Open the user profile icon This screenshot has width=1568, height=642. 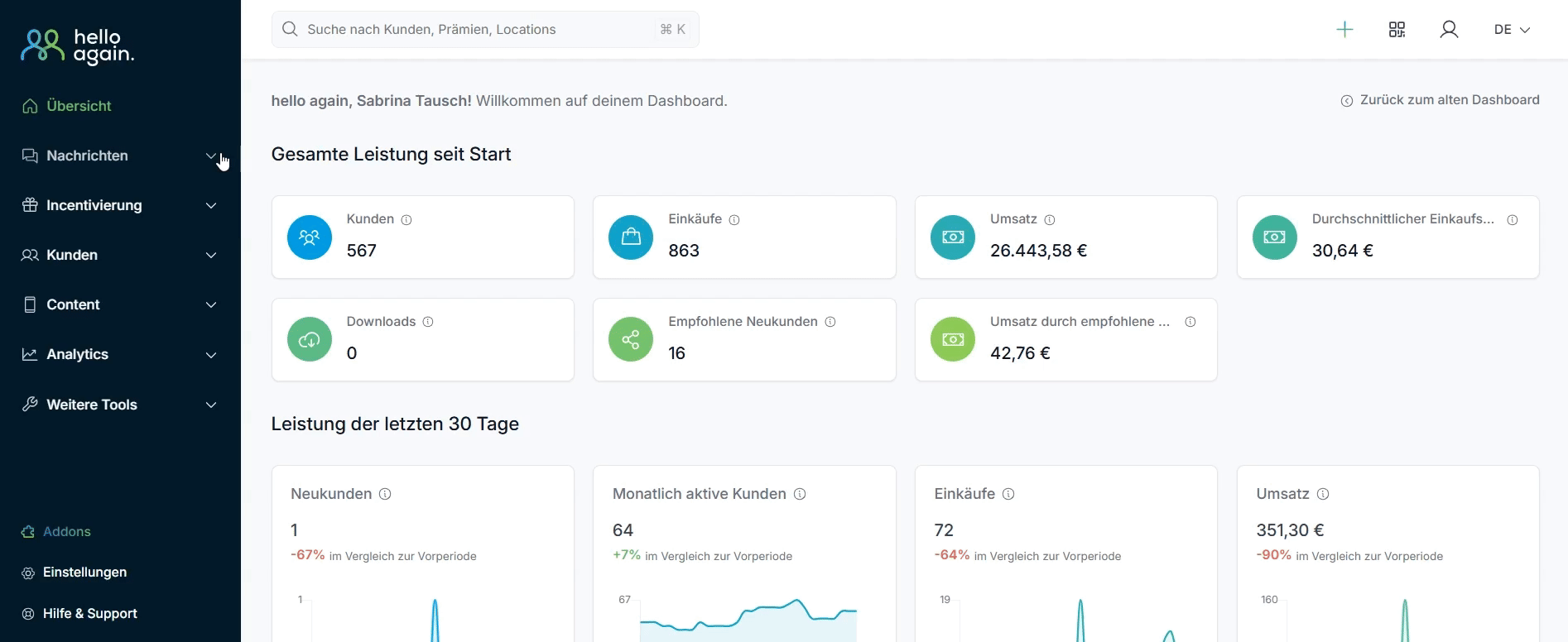1449,30
